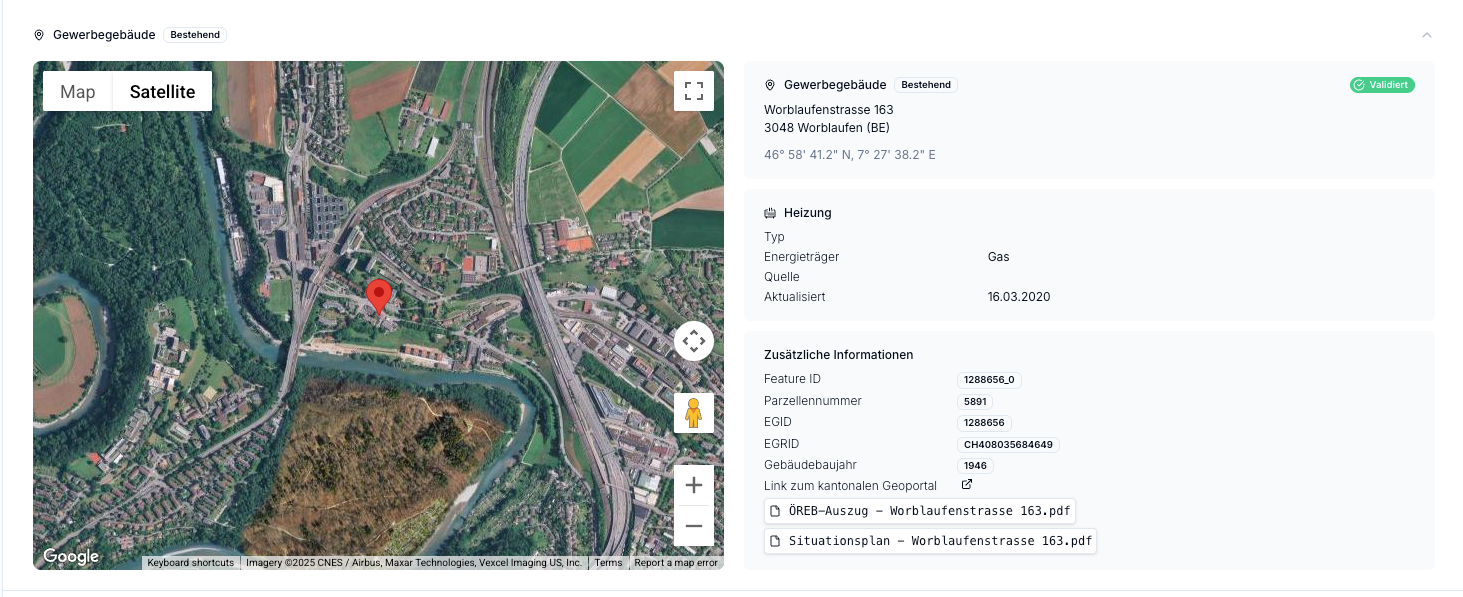Open ÖREB-Auszug Worblaufenstrasse 163 PDF

(919, 511)
